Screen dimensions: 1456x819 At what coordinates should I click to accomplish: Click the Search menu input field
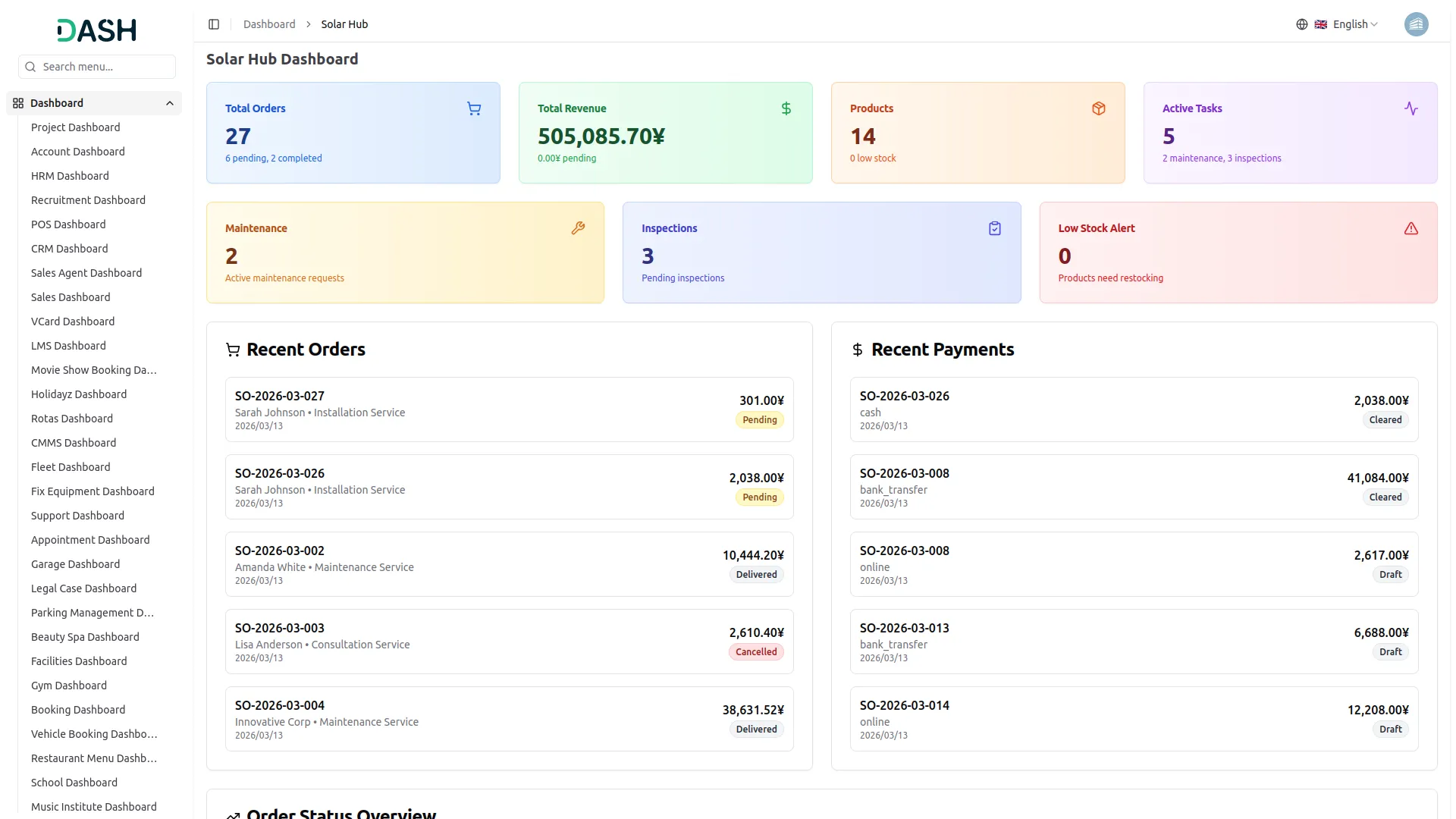pos(106,67)
